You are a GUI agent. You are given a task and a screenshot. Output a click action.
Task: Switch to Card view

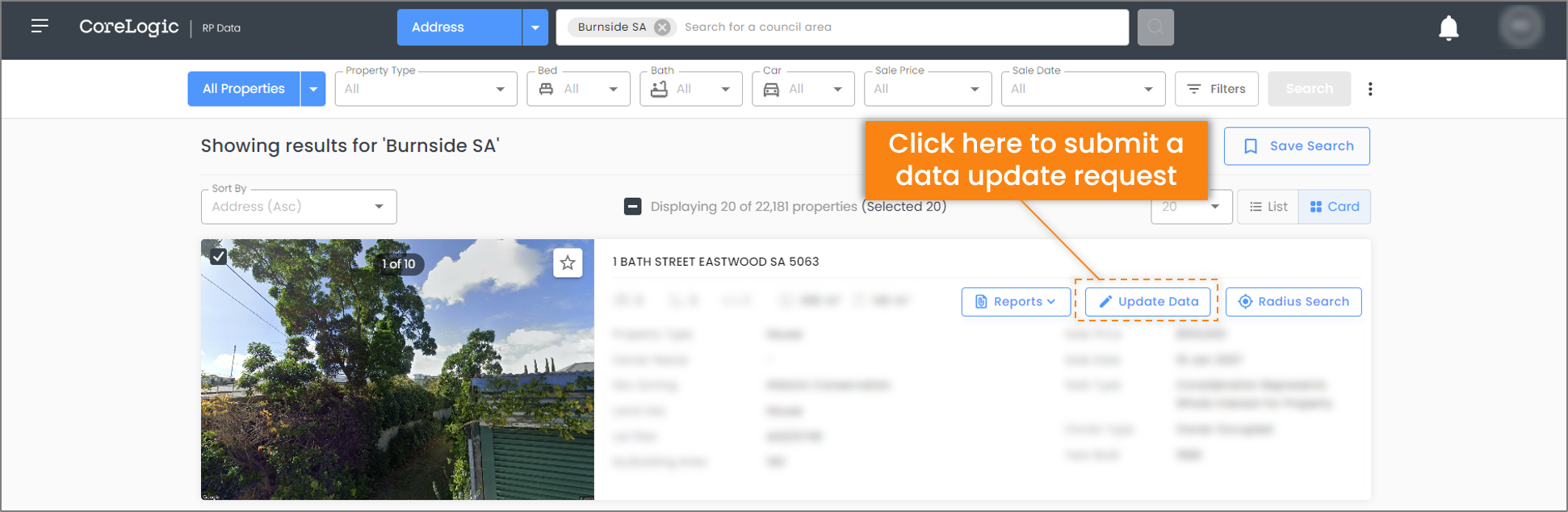tap(1334, 207)
